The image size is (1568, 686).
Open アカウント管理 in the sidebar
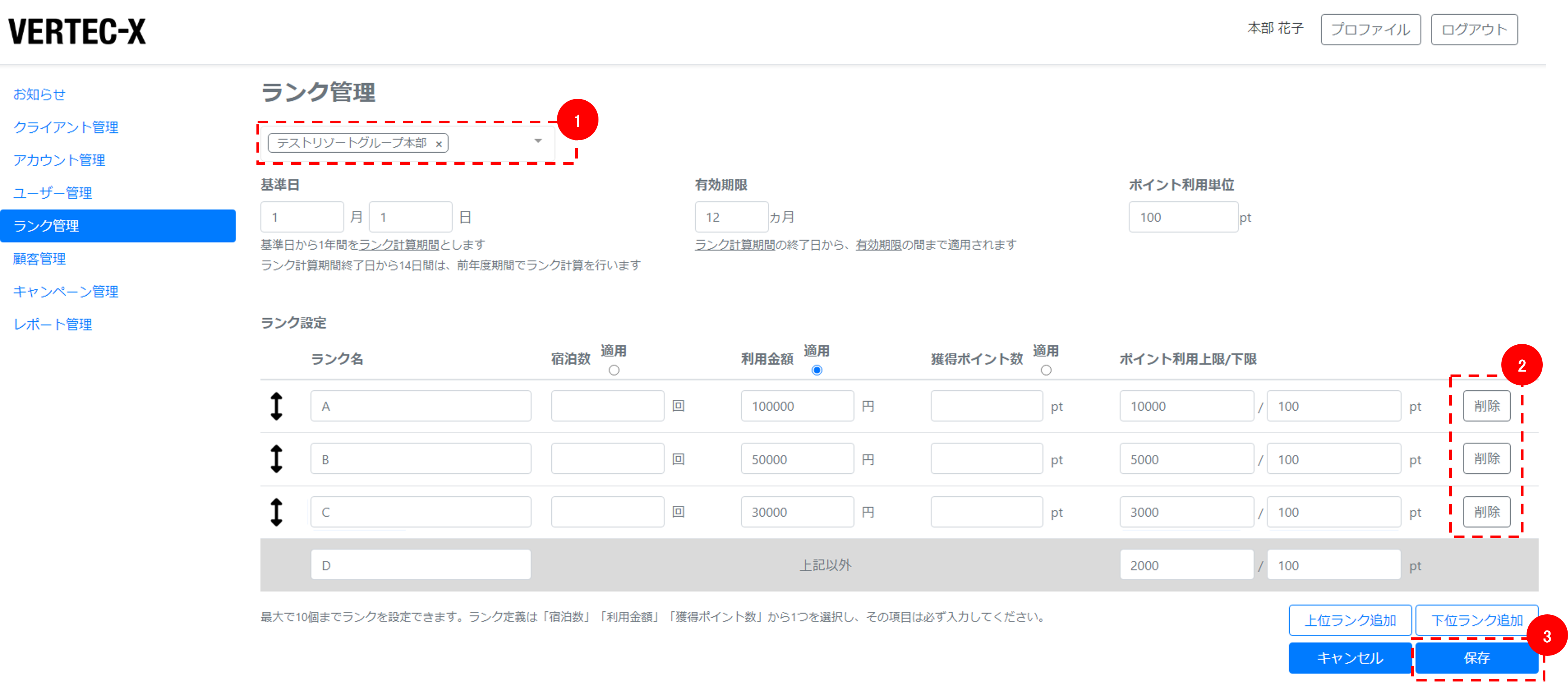(x=59, y=160)
